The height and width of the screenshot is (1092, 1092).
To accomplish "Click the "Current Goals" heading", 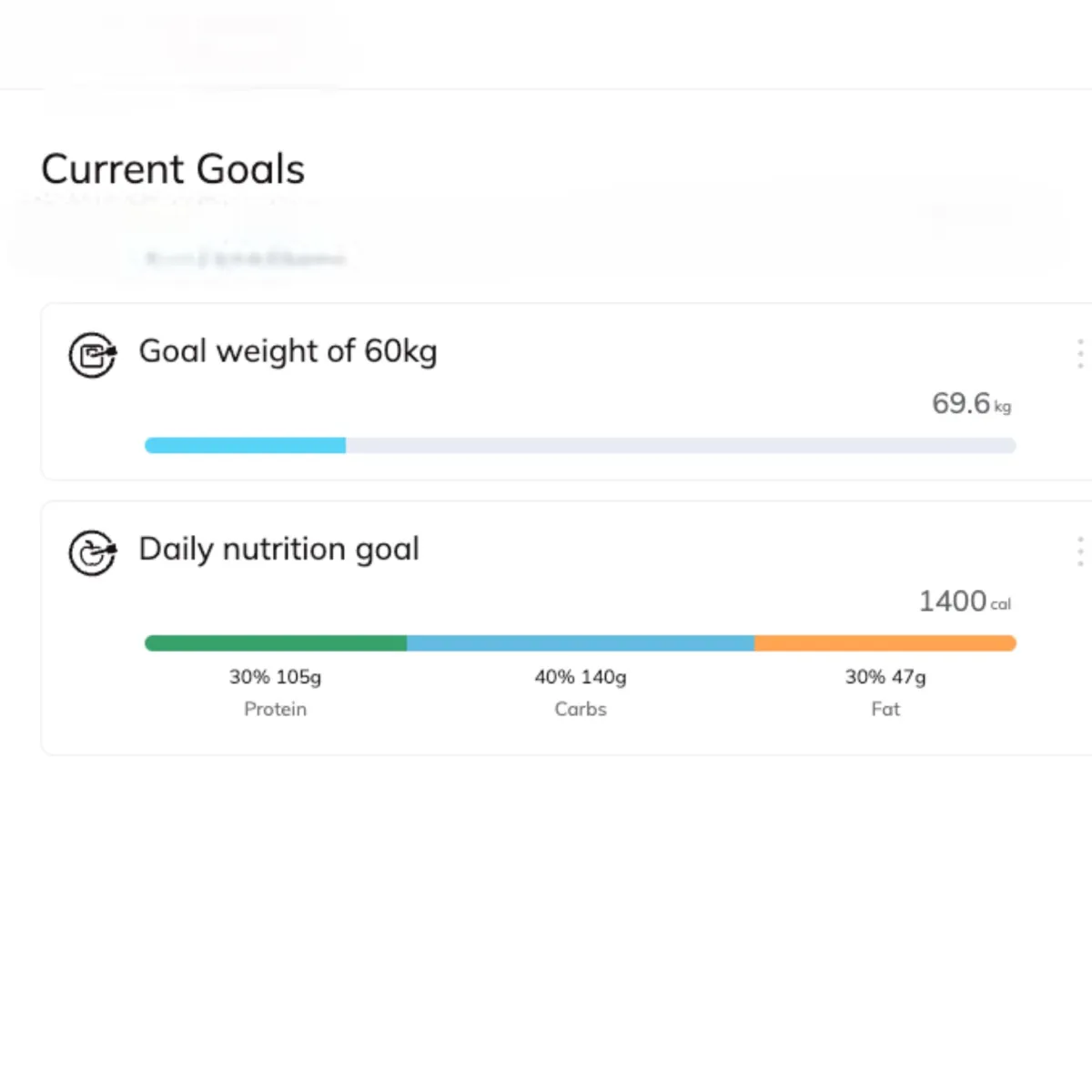I will tap(173, 169).
